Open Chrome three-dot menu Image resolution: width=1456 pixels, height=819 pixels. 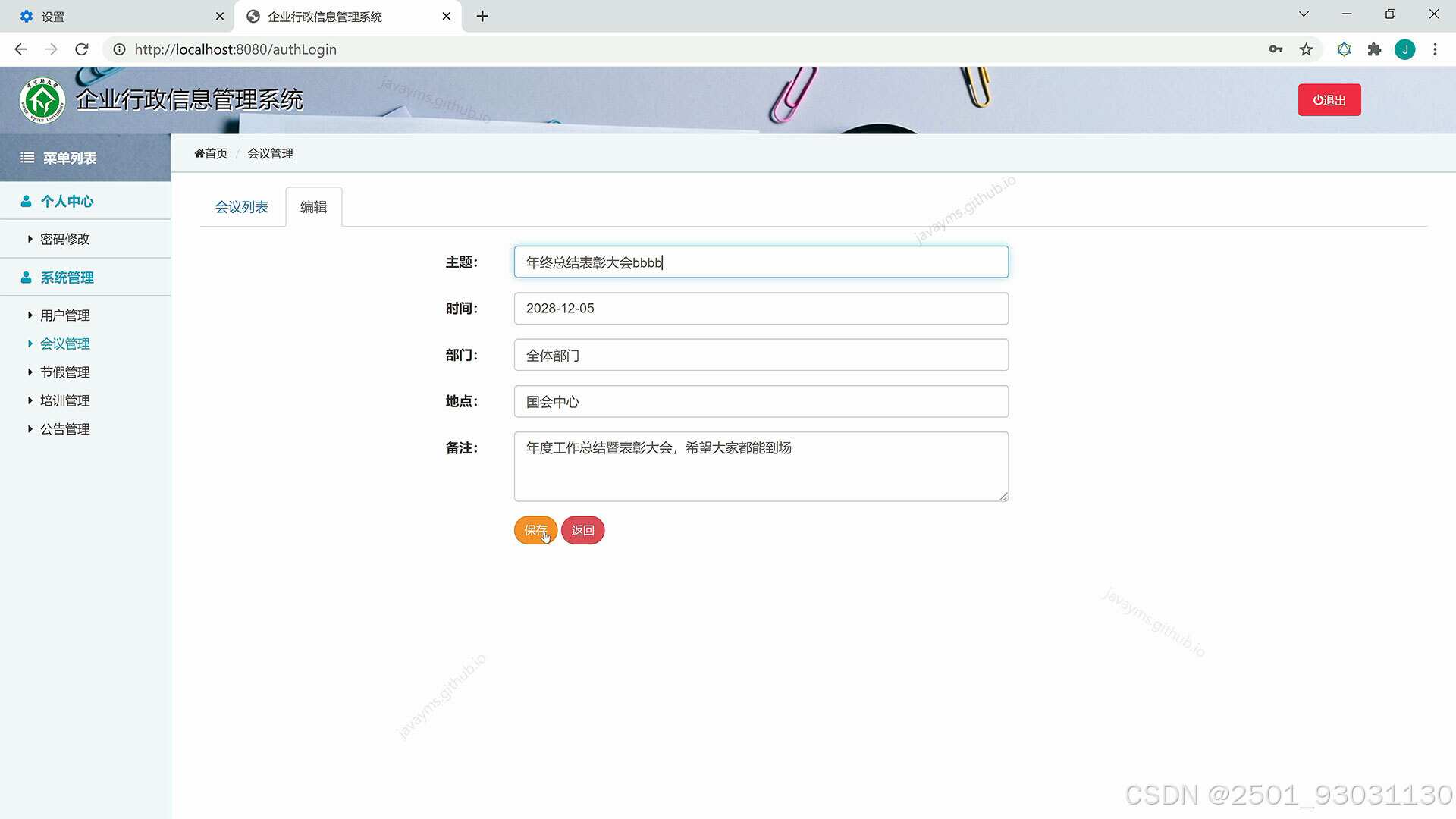click(x=1435, y=49)
